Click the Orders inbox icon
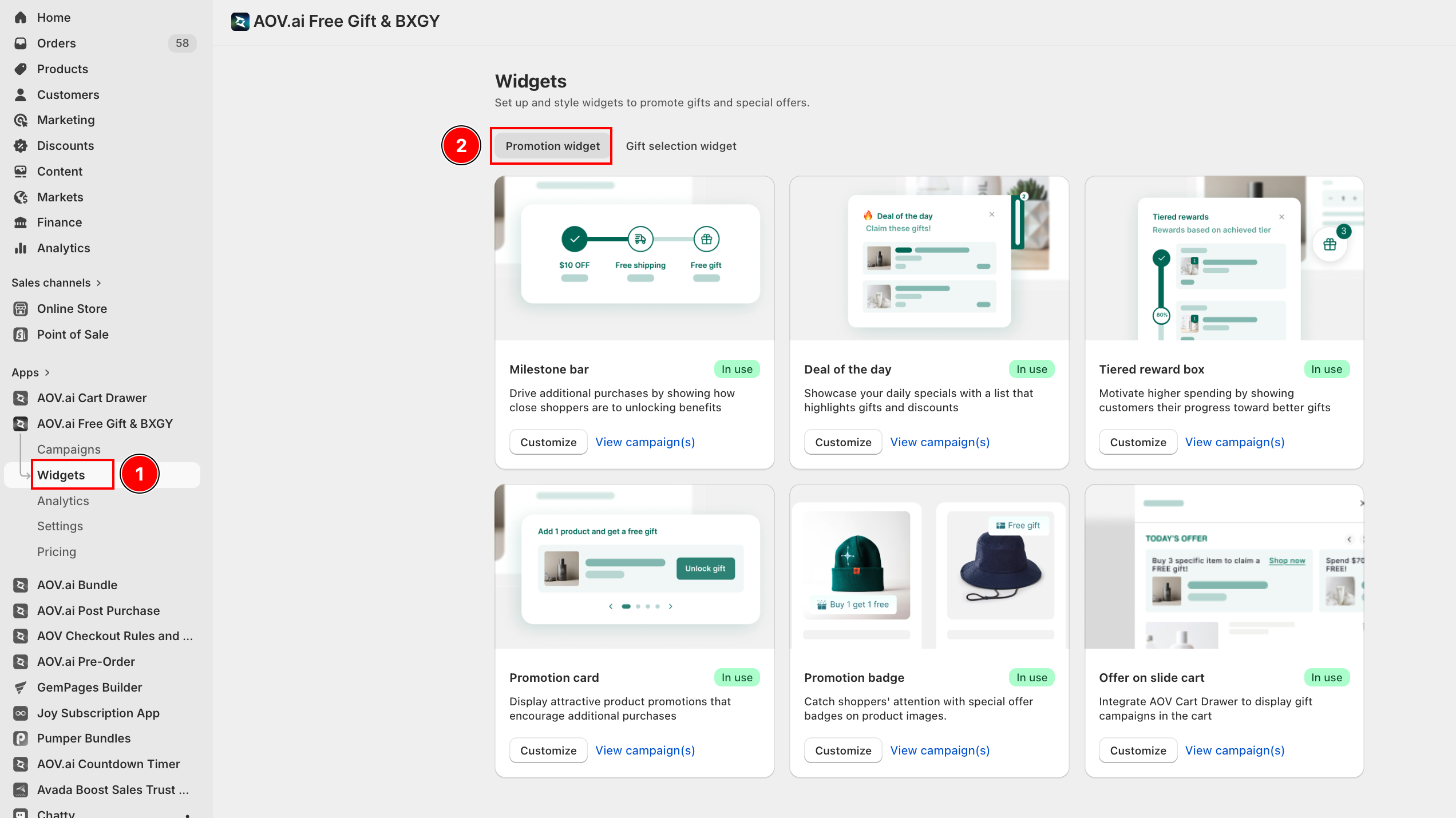1456x818 pixels. click(21, 43)
